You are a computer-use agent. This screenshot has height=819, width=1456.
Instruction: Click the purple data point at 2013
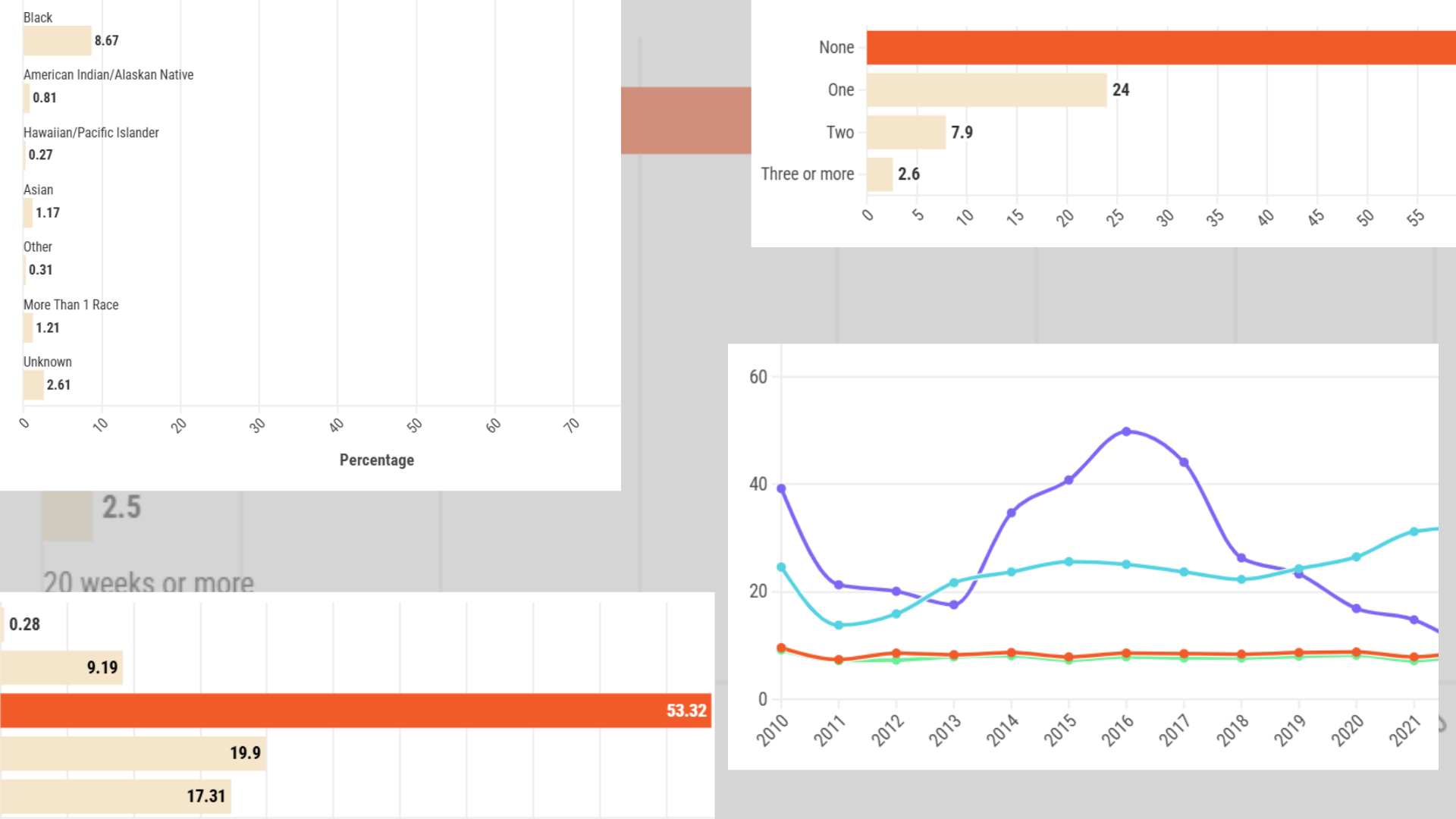tap(954, 605)
